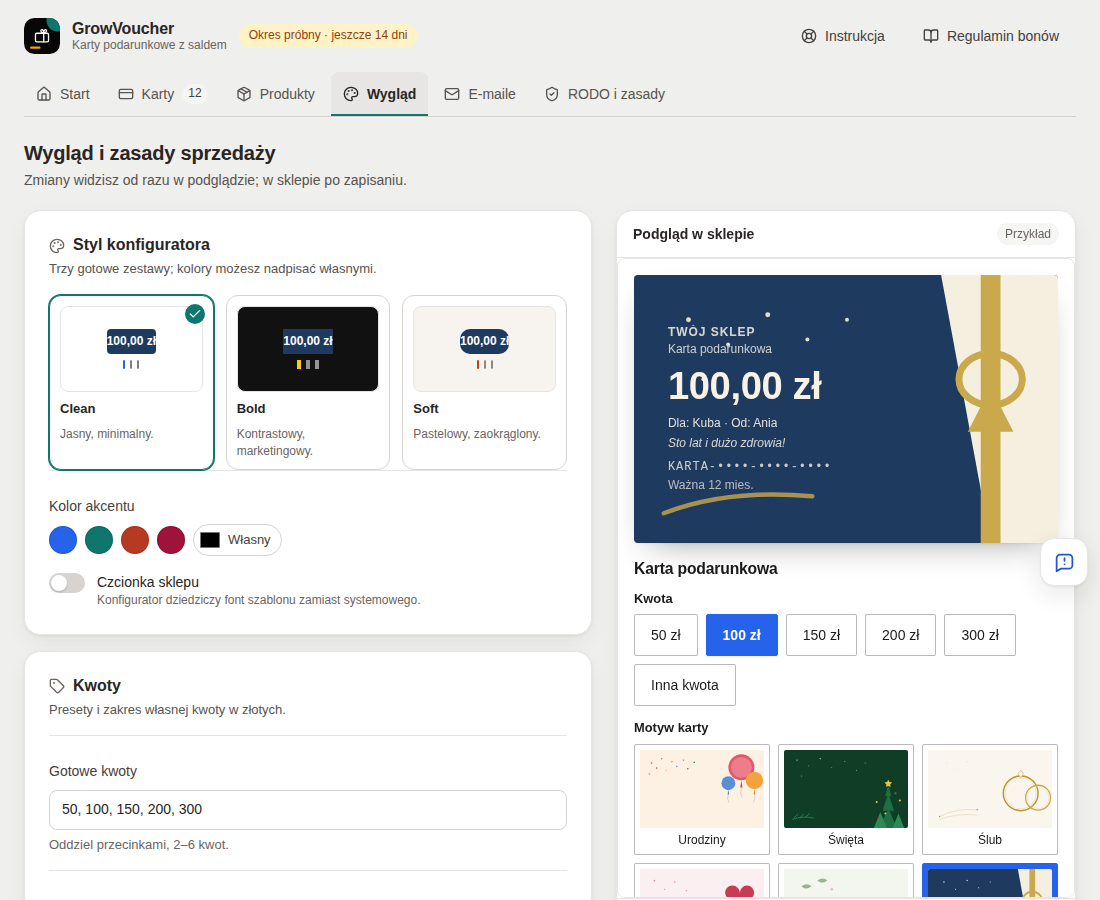Click the Przykład badge

[x=1028, y=234]
